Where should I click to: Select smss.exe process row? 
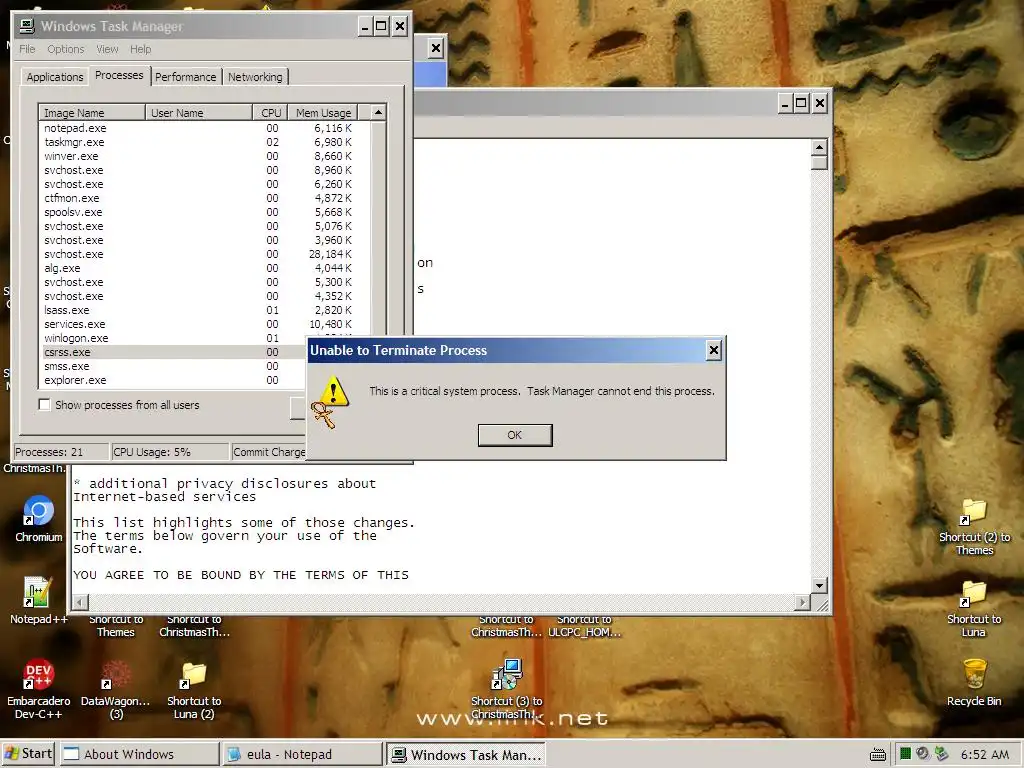[173, 366]
